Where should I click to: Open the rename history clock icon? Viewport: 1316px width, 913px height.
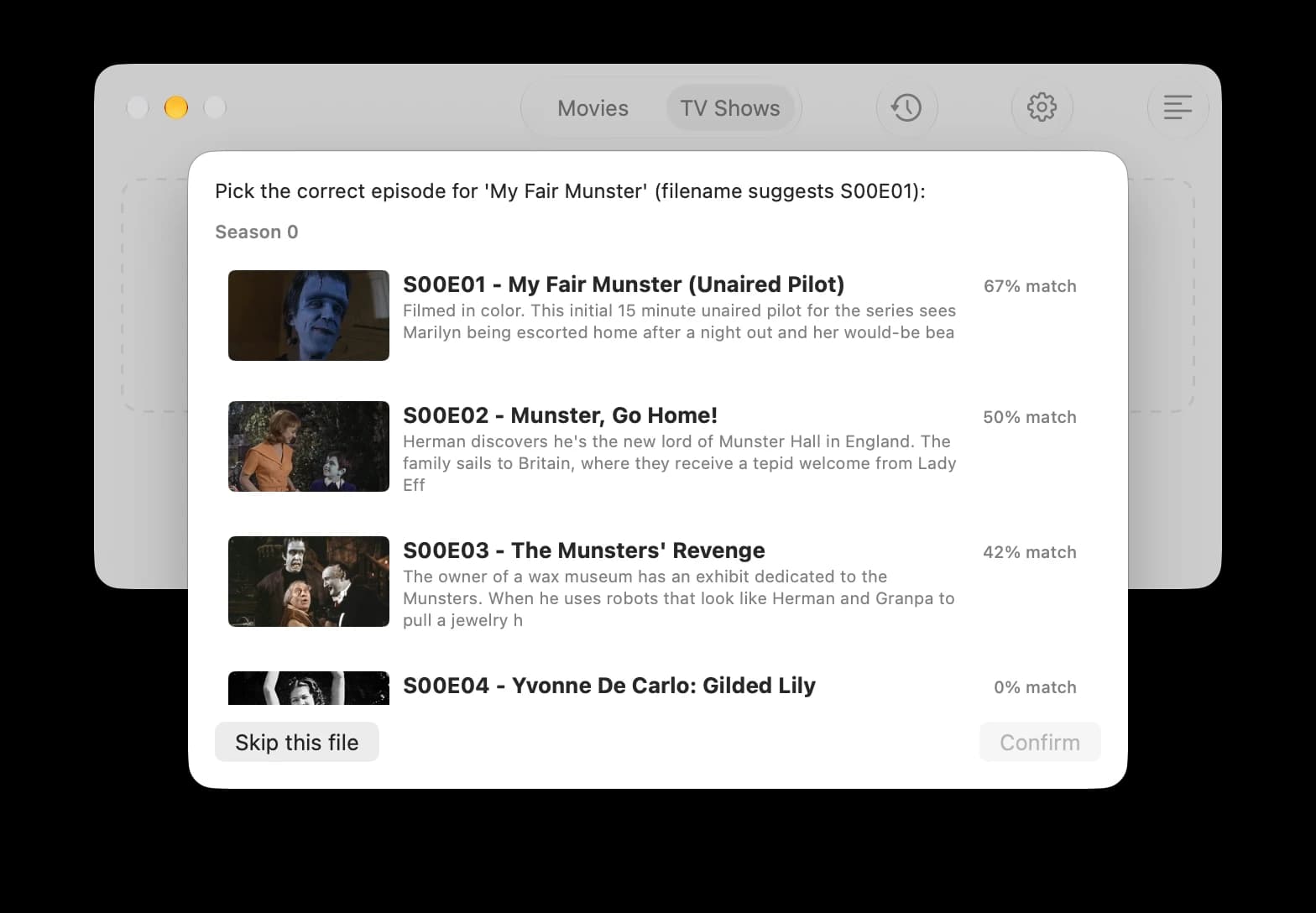[x=906, y=107]
